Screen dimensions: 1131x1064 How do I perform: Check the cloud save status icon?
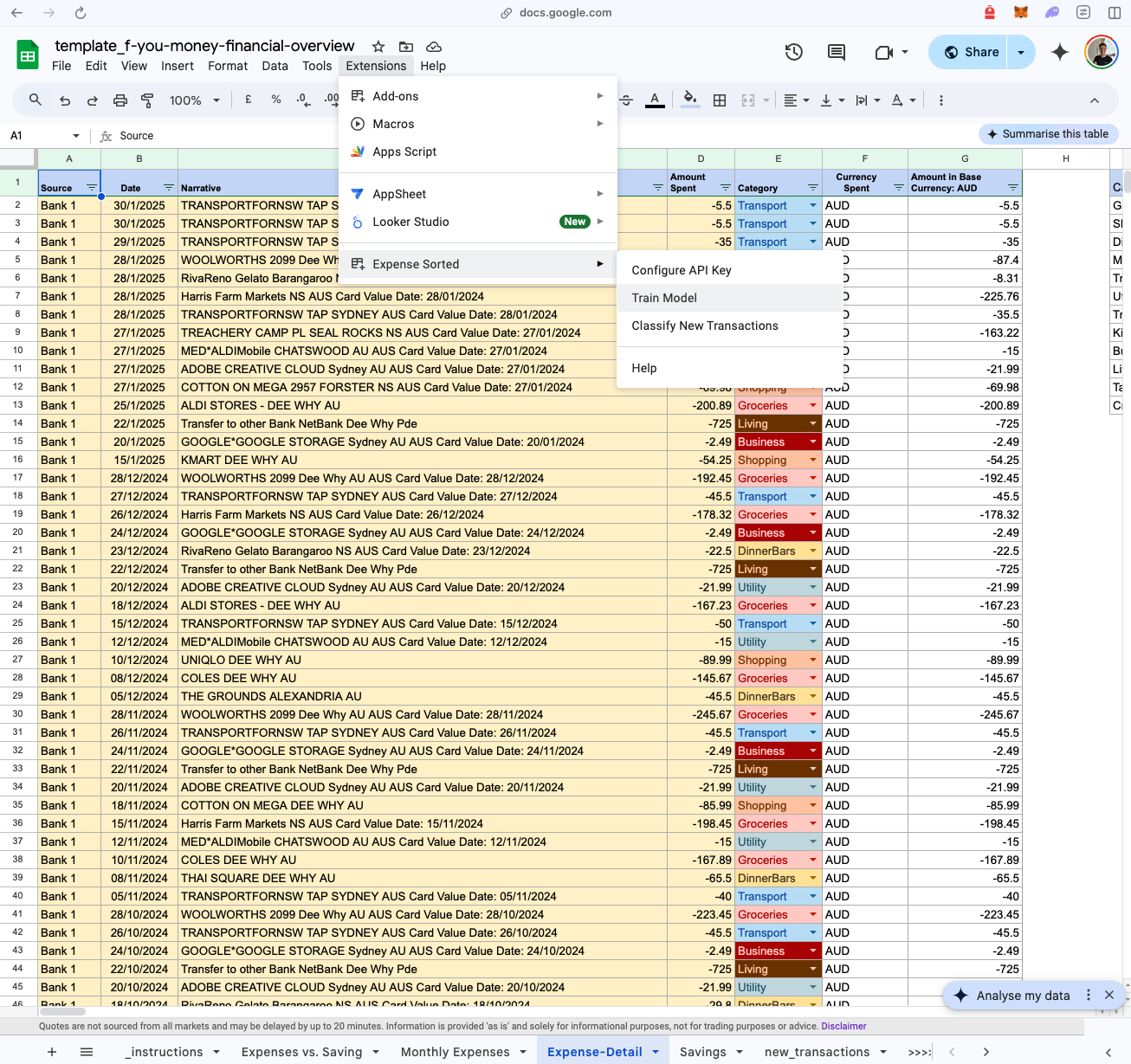434,47
